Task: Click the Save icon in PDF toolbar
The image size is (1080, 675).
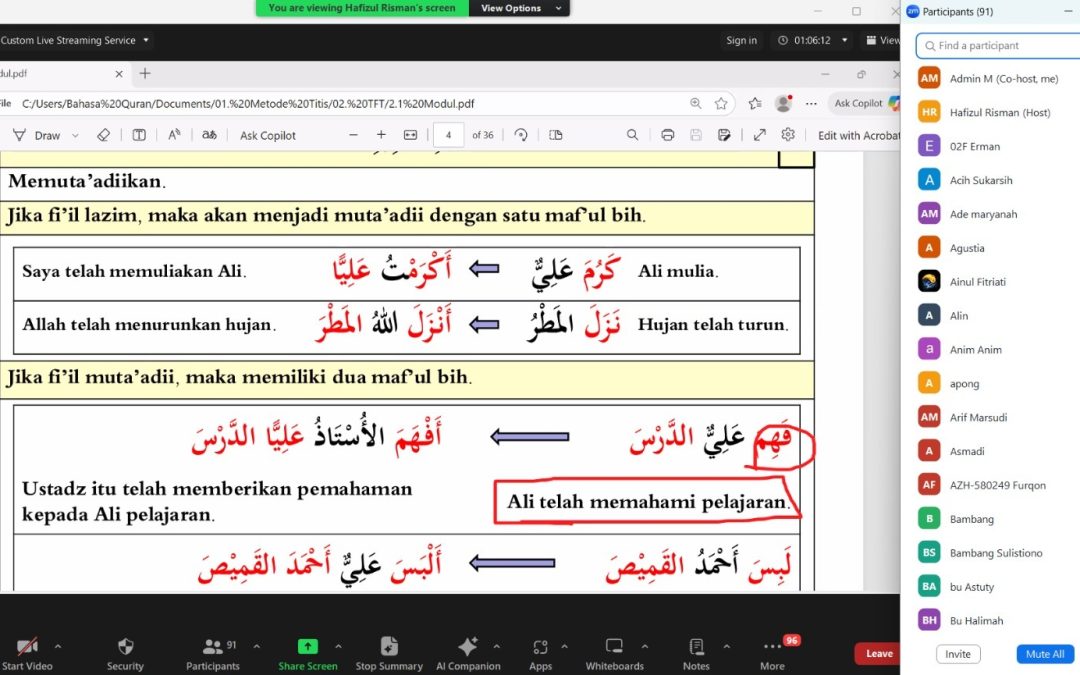Action: tap(696, 135)
